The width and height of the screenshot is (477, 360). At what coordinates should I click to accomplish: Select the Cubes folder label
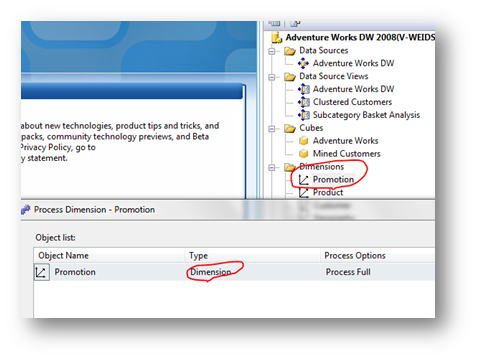pyautogui.click(x=311, y=128)
